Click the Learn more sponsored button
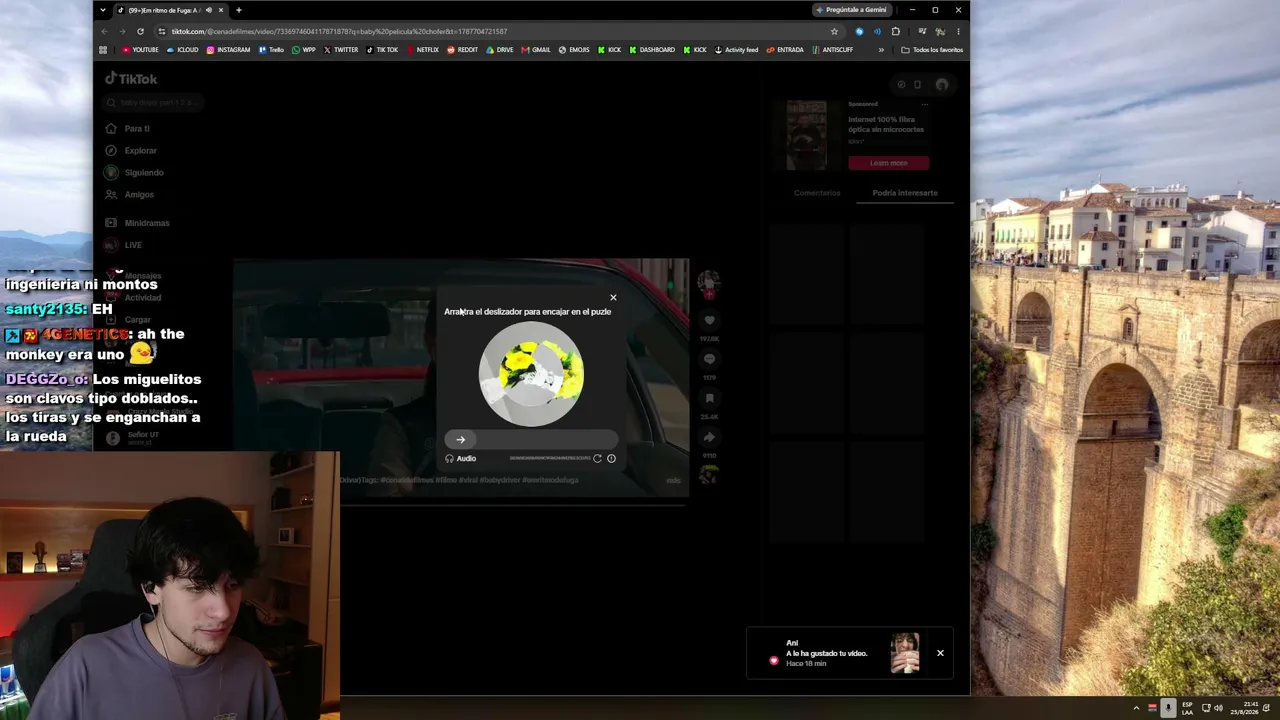Viewport: 1280px width, 720px height. click(x=888, y=163)
